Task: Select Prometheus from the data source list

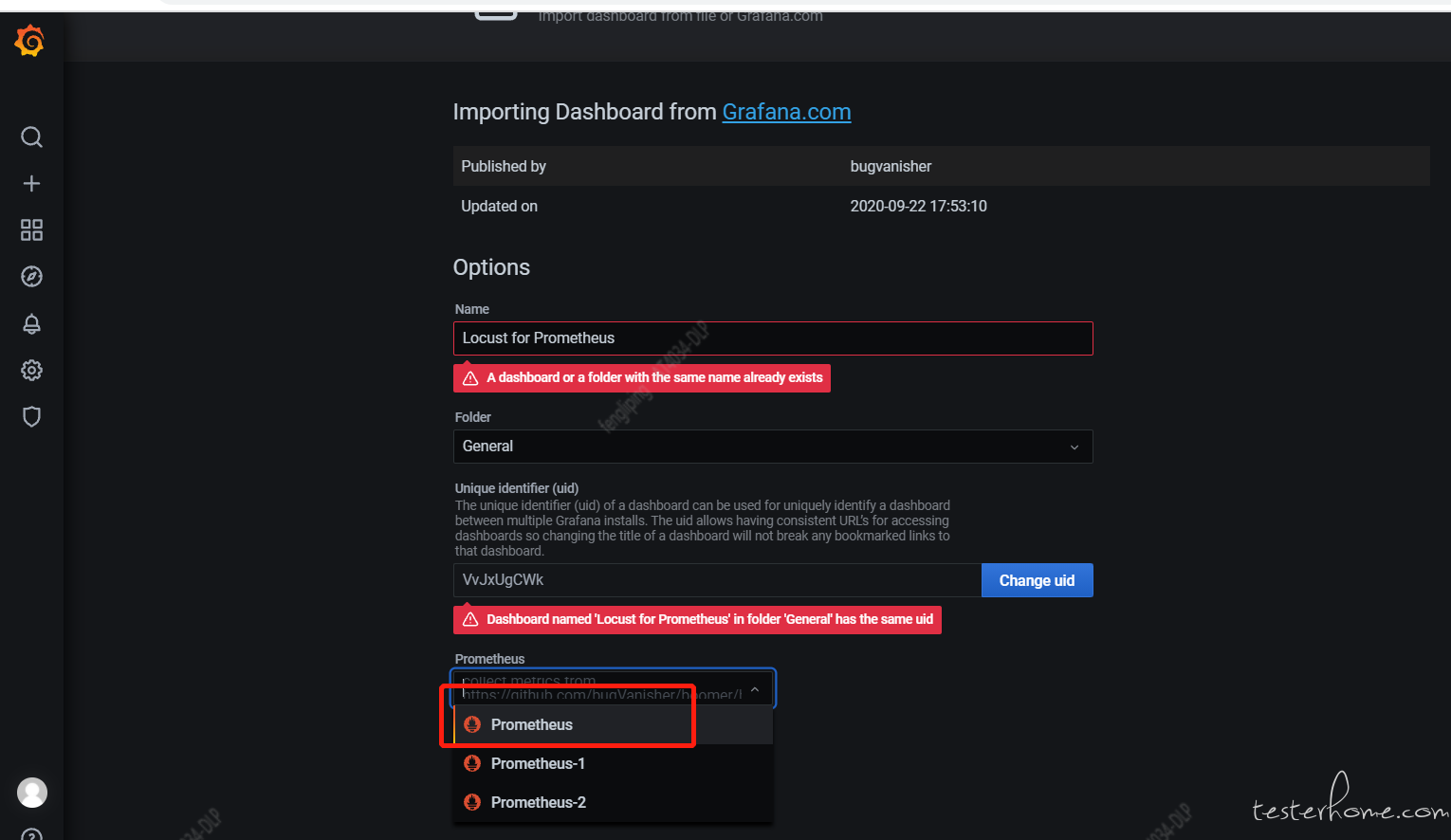Action: coord(613,725)
